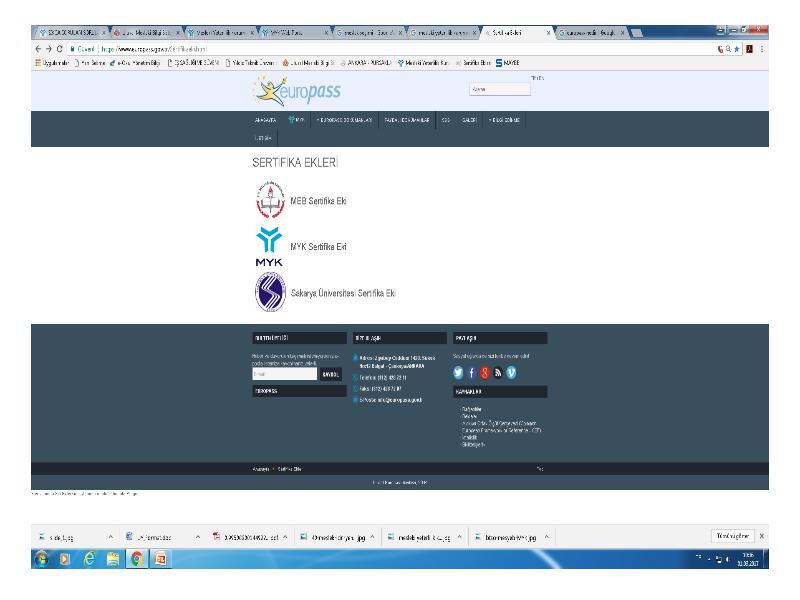
Task: Expand options for the meslek yeterlilik jpg download
Action: click(460, 537)
